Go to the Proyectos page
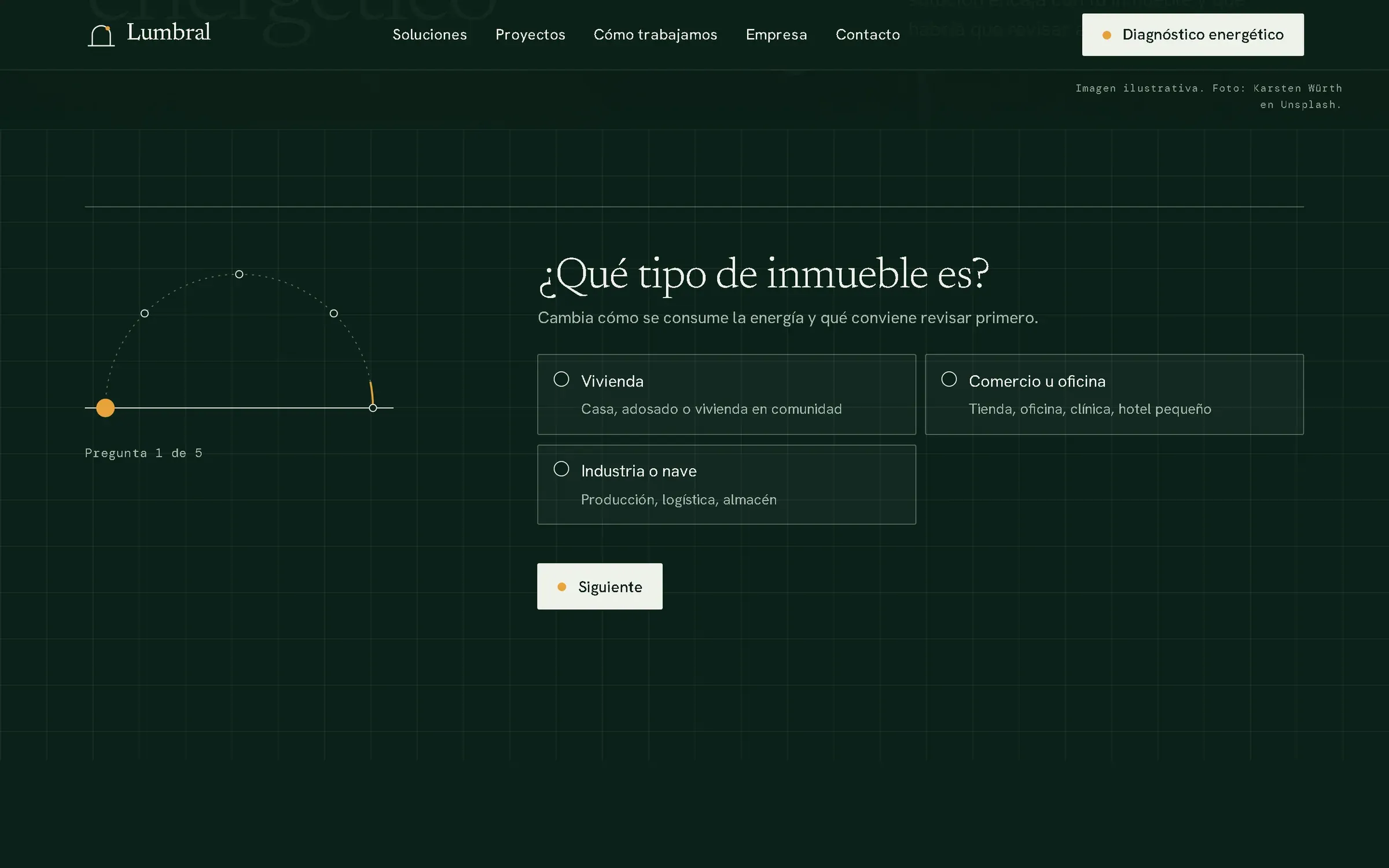Image resolution: width=1389 pixels, height=868 pixels. 530,35
